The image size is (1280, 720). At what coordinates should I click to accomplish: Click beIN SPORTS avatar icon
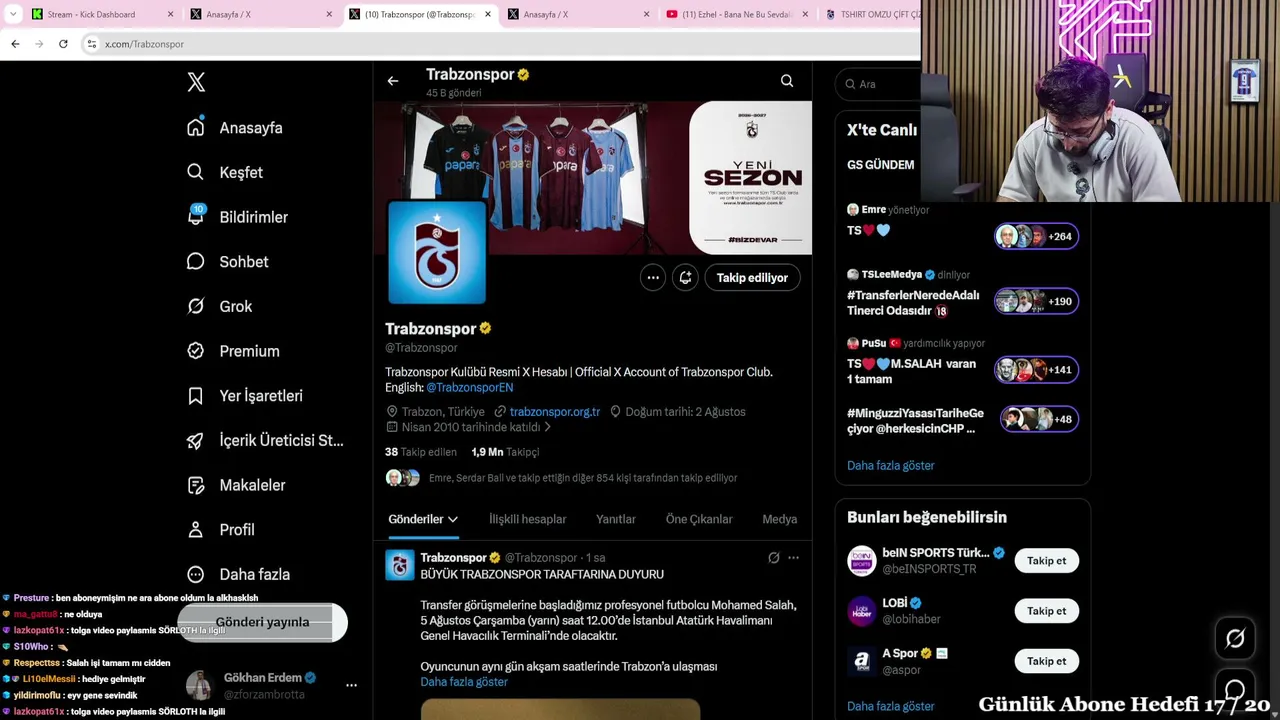pos(862,561)
